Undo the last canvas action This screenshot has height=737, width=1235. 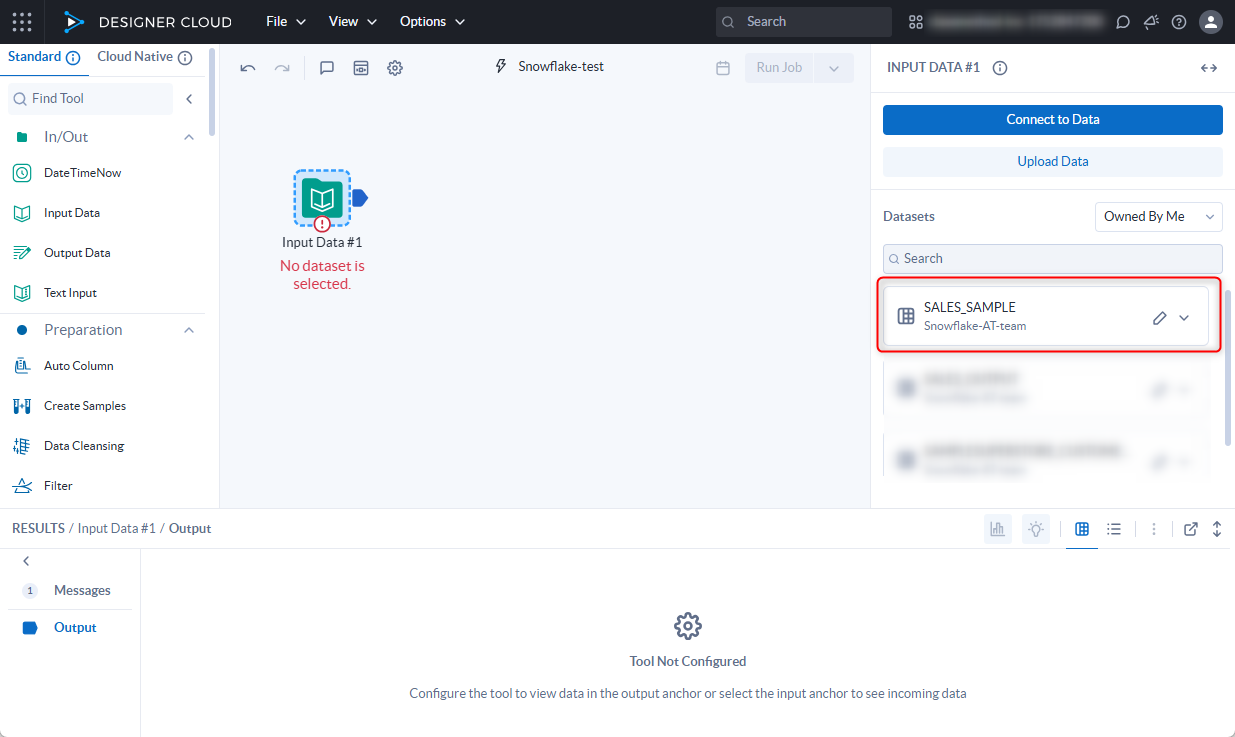pyautogui.click(x=248, y=68)
